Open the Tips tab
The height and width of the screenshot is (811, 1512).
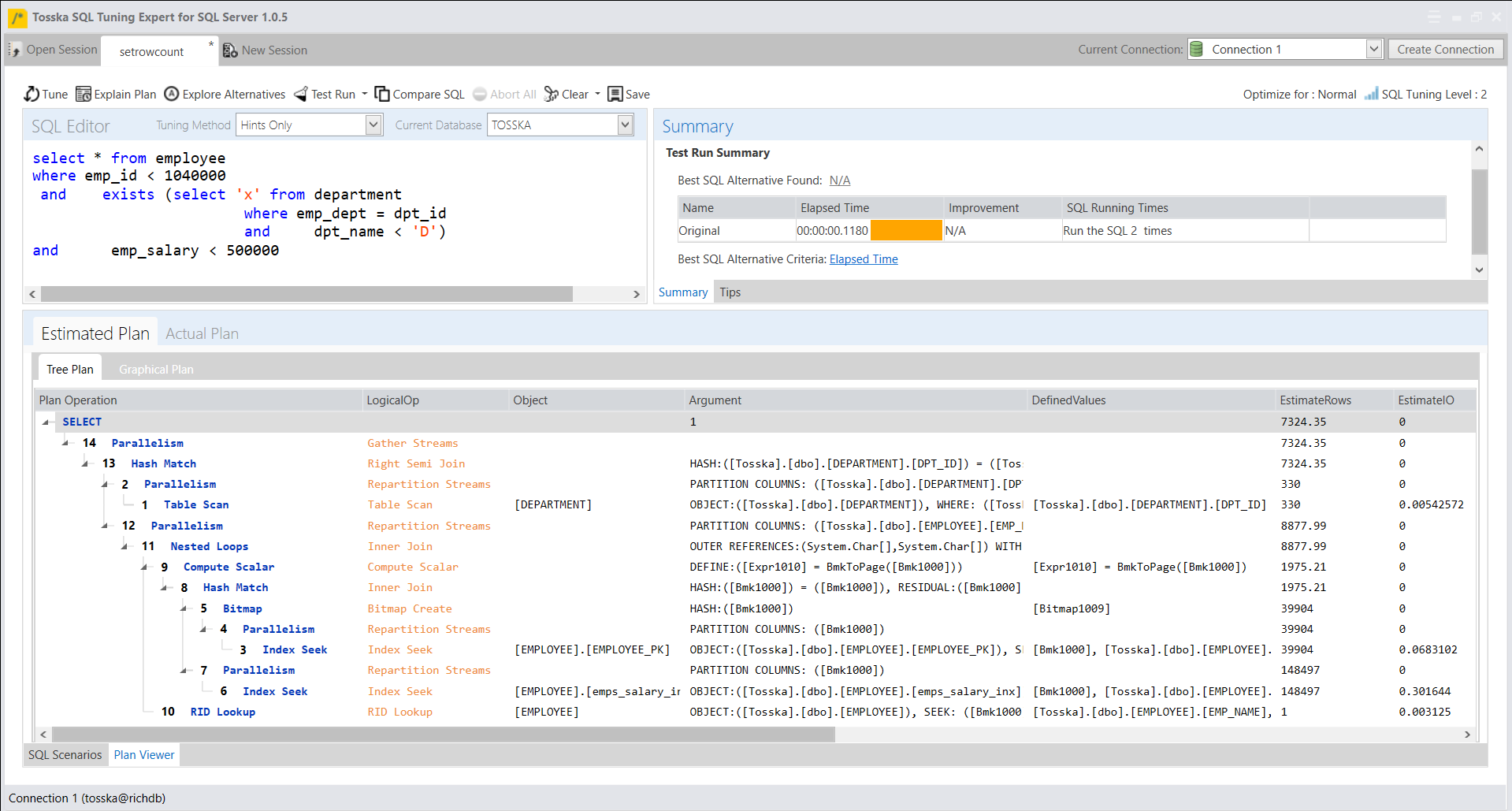click(x=730, y=292)
